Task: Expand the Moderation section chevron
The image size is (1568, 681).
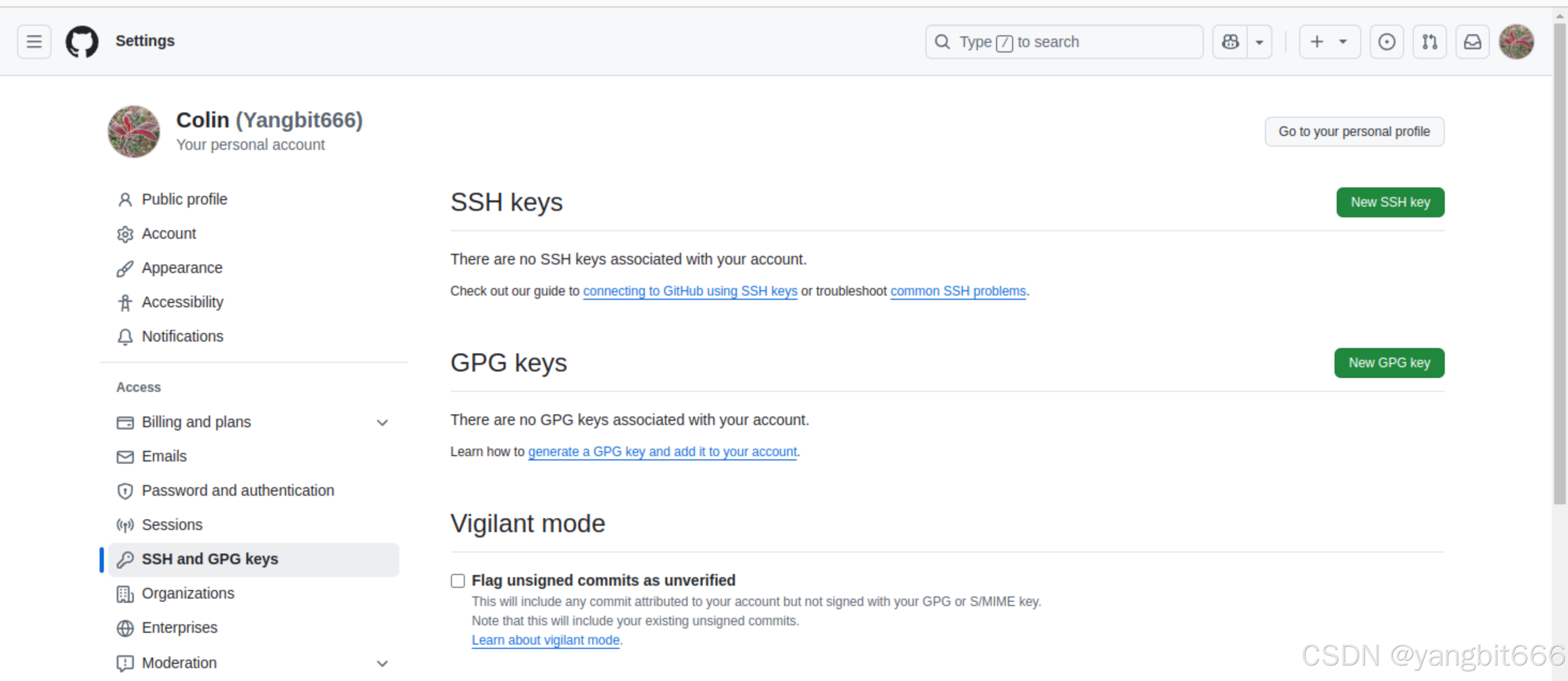Action: pyautogui.click(x=382, y=663)
